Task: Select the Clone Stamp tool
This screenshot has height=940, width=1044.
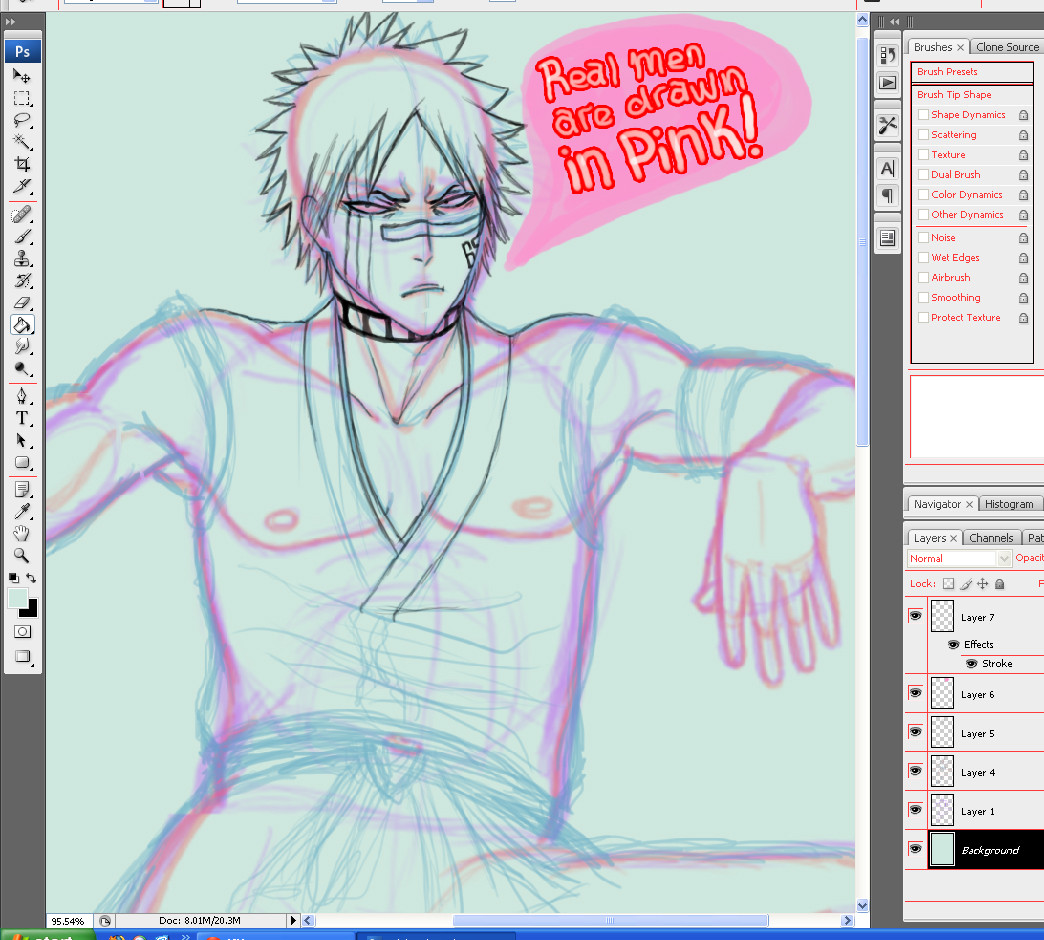Action: [x=22, y=259]
